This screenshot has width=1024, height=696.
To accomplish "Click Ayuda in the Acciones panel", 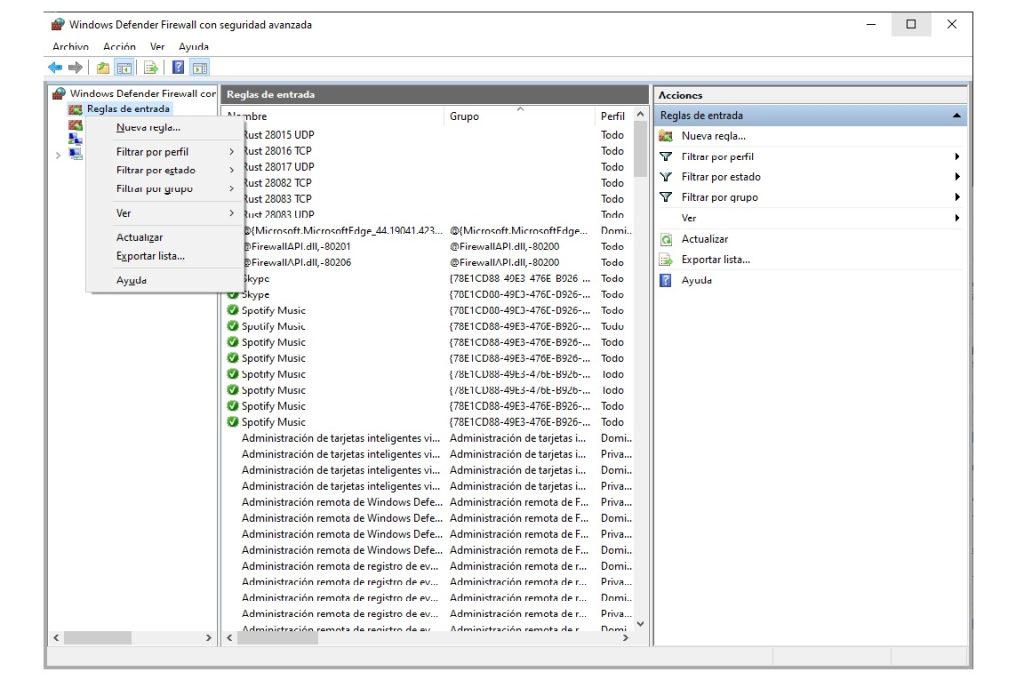I will coord(696,281).
